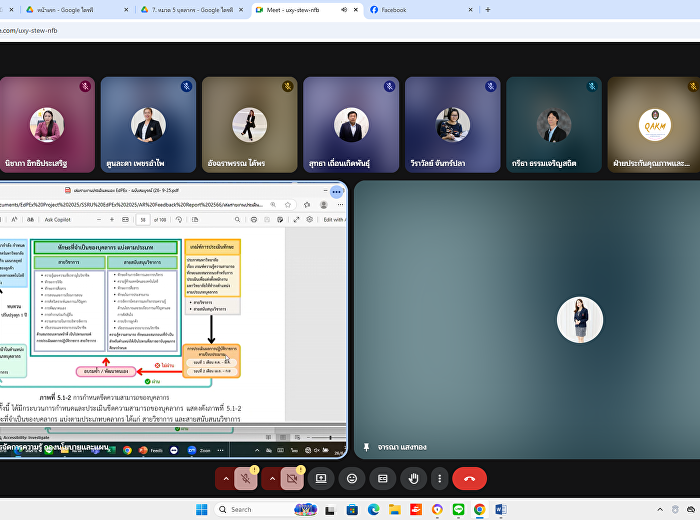Click the Windows taskbar Search box
Image resolution: width=700 pixels, height=520 pixels.
[255, 509]
